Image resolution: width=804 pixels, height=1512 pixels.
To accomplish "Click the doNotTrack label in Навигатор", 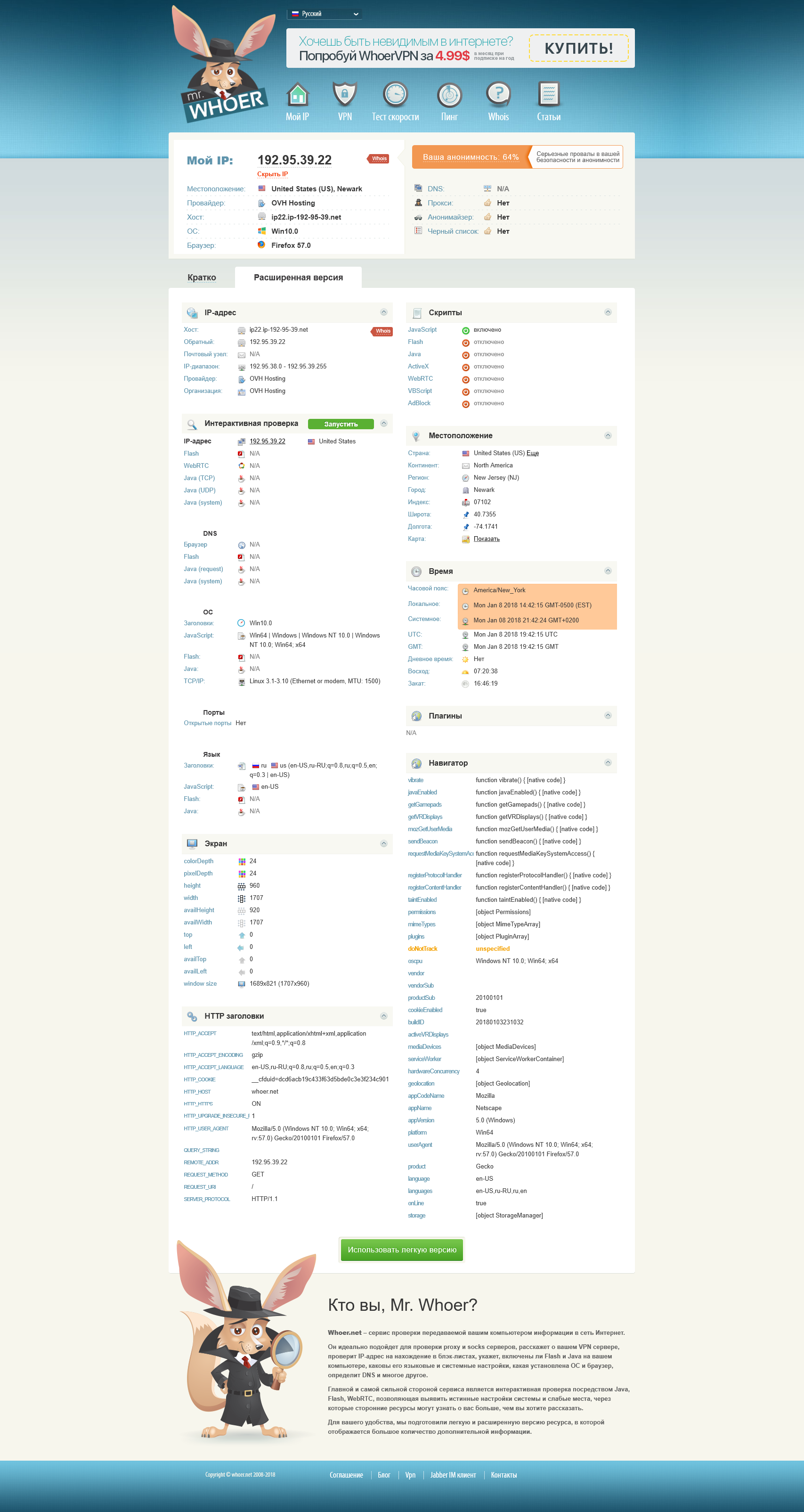I will (x=422, y=949).
